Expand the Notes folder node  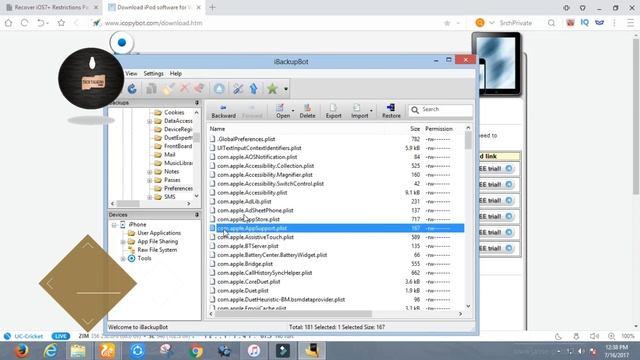(149, 172)
